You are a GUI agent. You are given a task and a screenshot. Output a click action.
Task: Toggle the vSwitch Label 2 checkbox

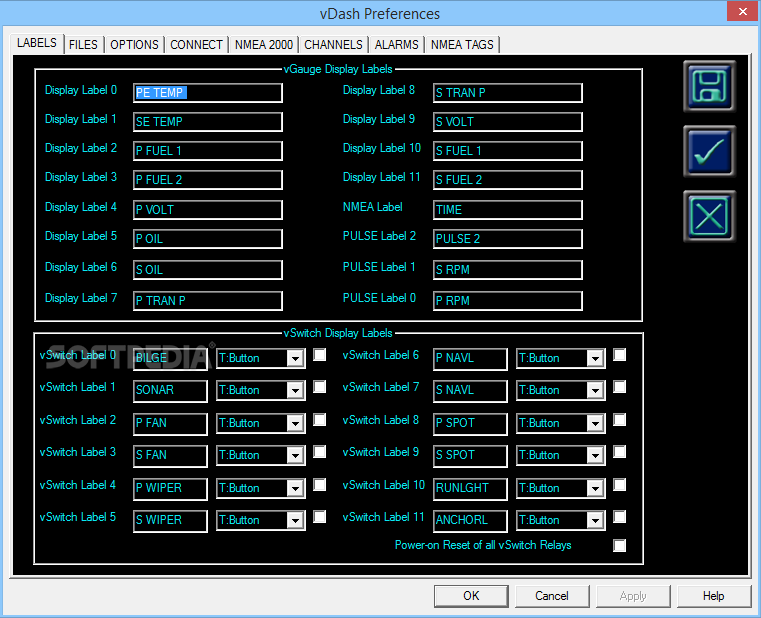pos(319,420)
